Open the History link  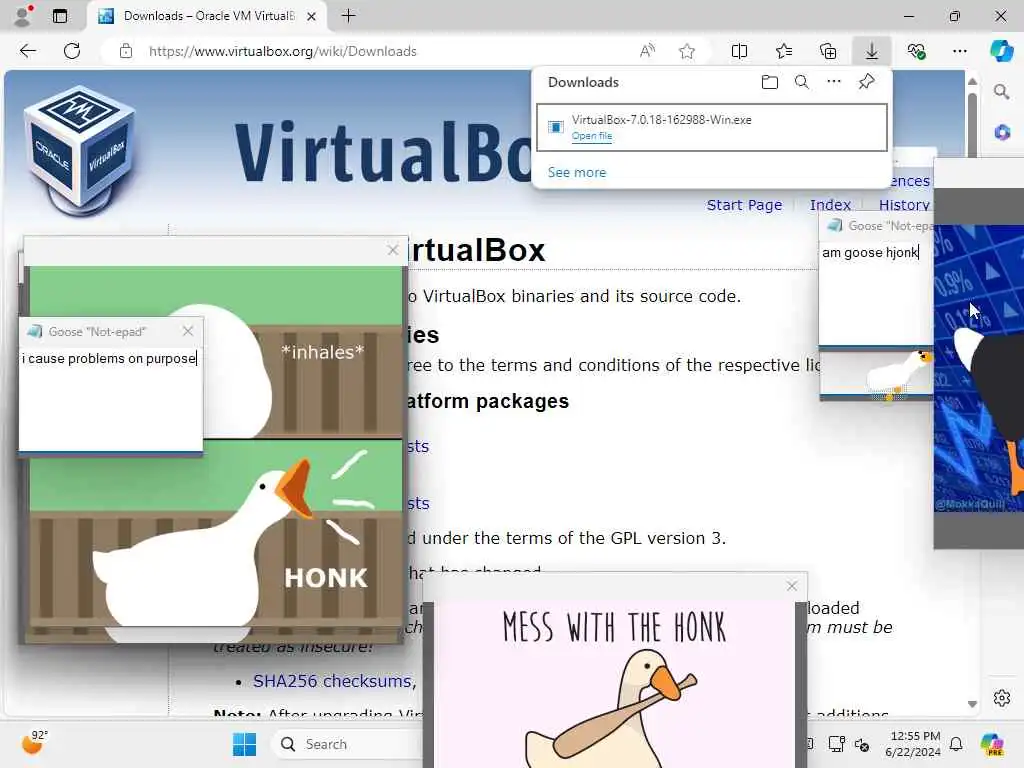904,205
